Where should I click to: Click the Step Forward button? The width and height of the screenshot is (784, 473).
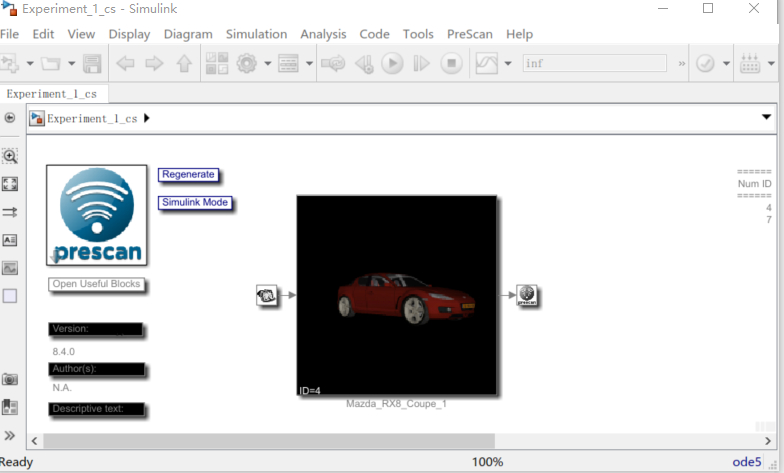422,64
